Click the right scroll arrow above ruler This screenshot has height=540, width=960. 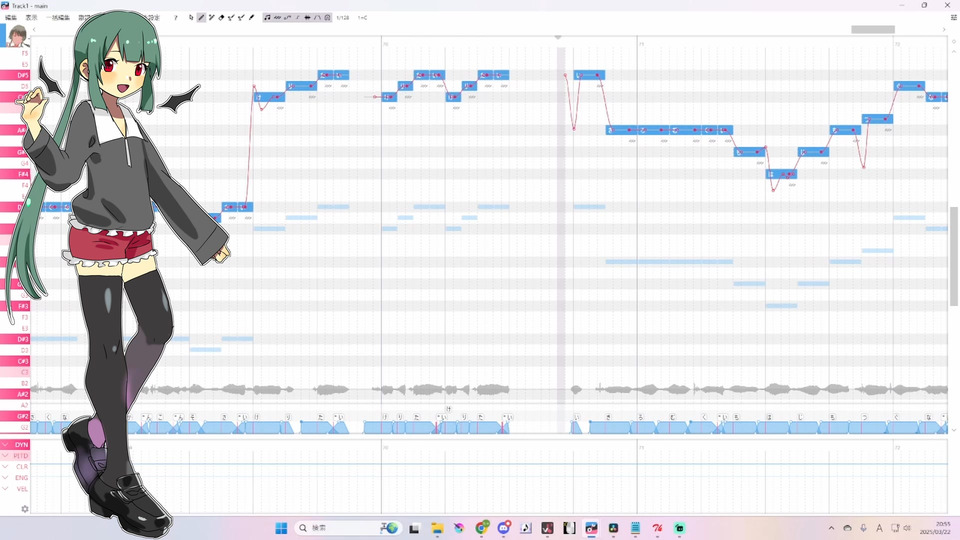[943, 29]
